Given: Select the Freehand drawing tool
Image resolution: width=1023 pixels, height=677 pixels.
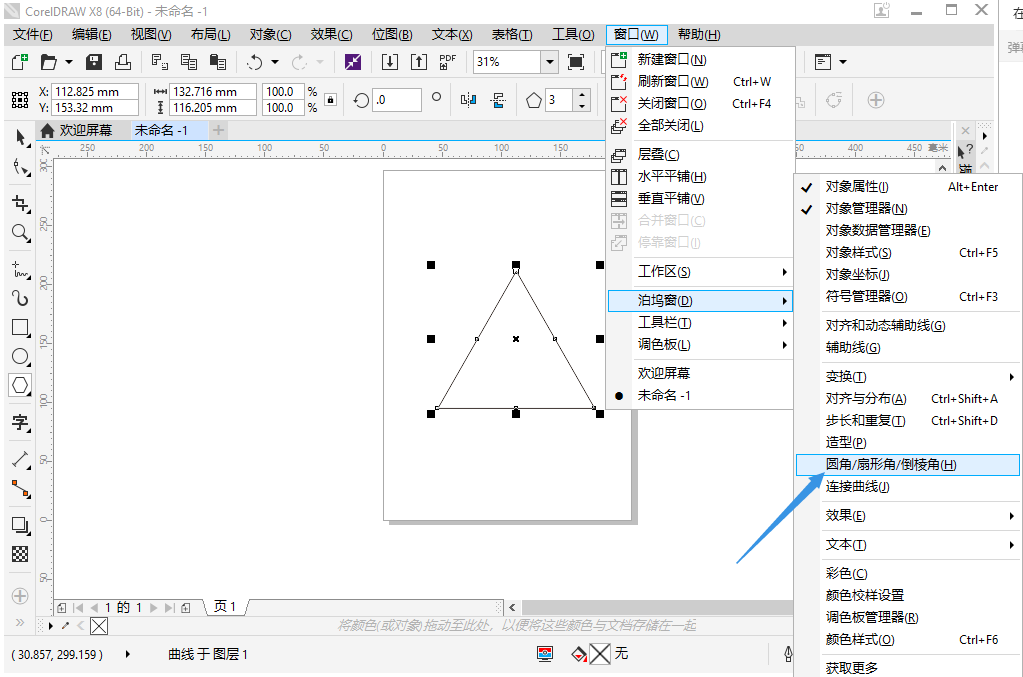Looking at the screenshot, I should click(x=20, y=269).
